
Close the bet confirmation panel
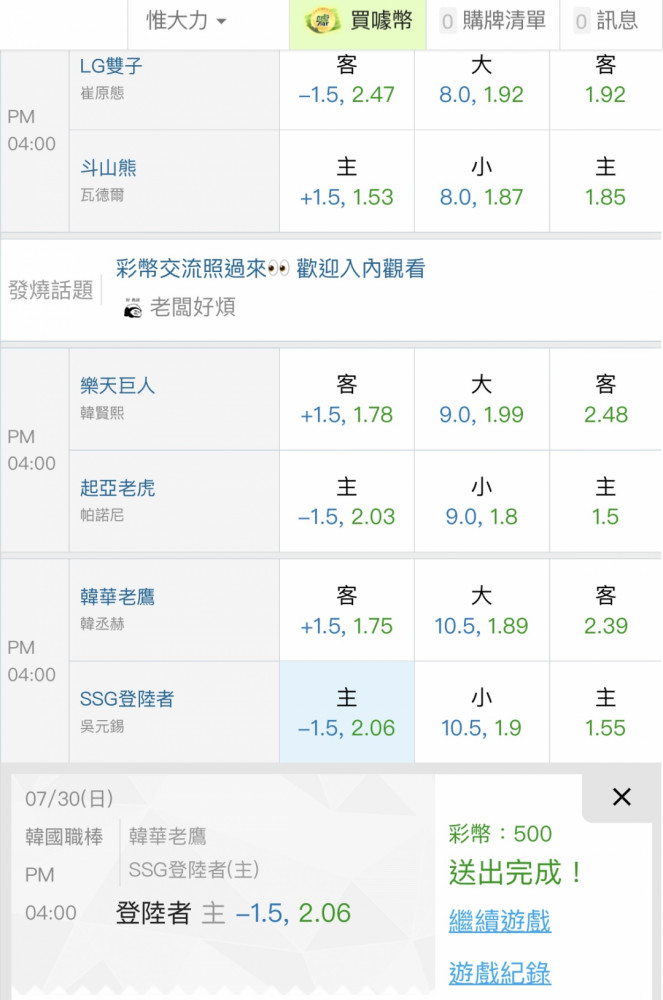pos(621,797)
